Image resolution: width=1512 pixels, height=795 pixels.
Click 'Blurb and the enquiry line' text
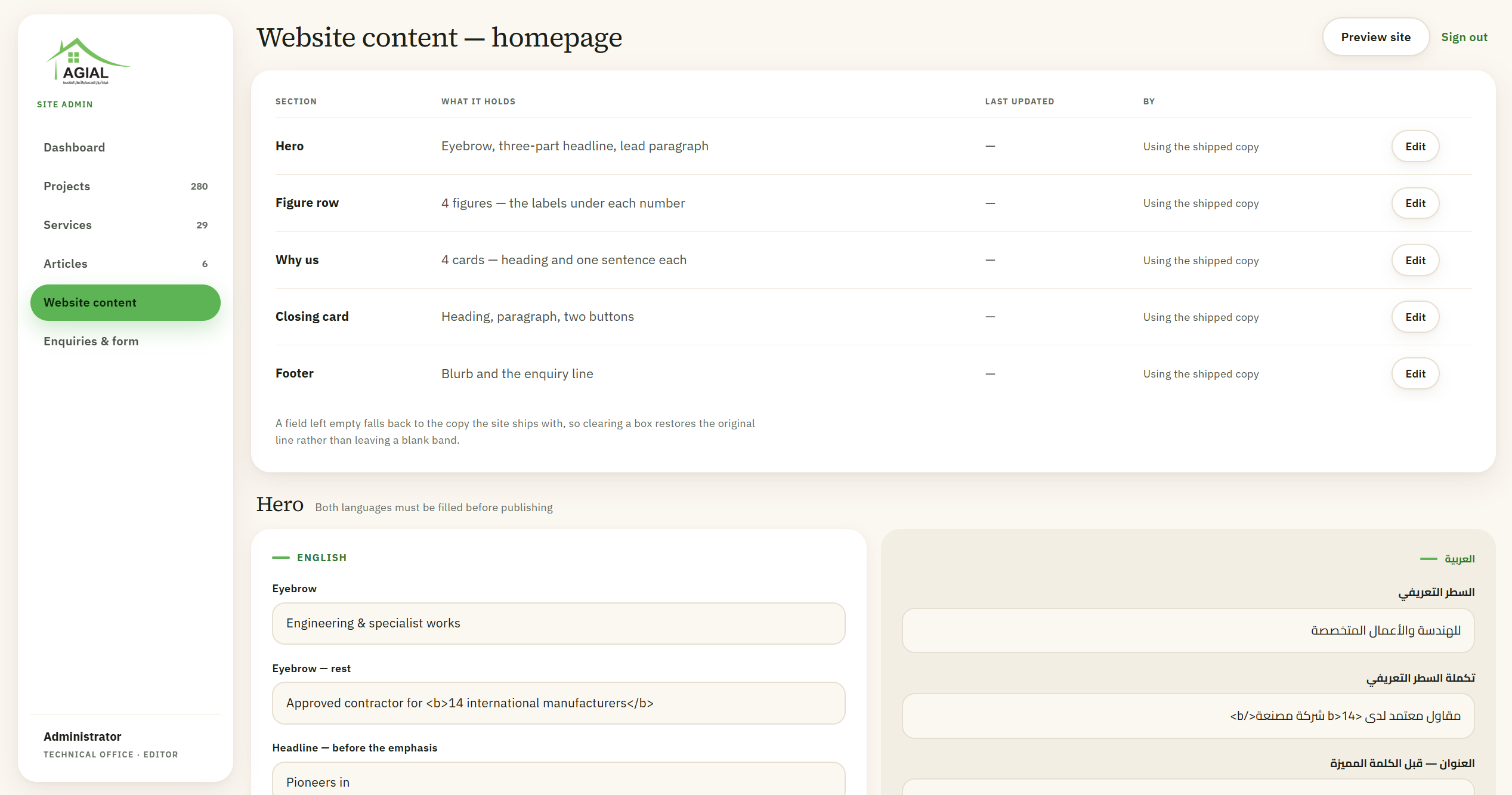click(517, 373)
